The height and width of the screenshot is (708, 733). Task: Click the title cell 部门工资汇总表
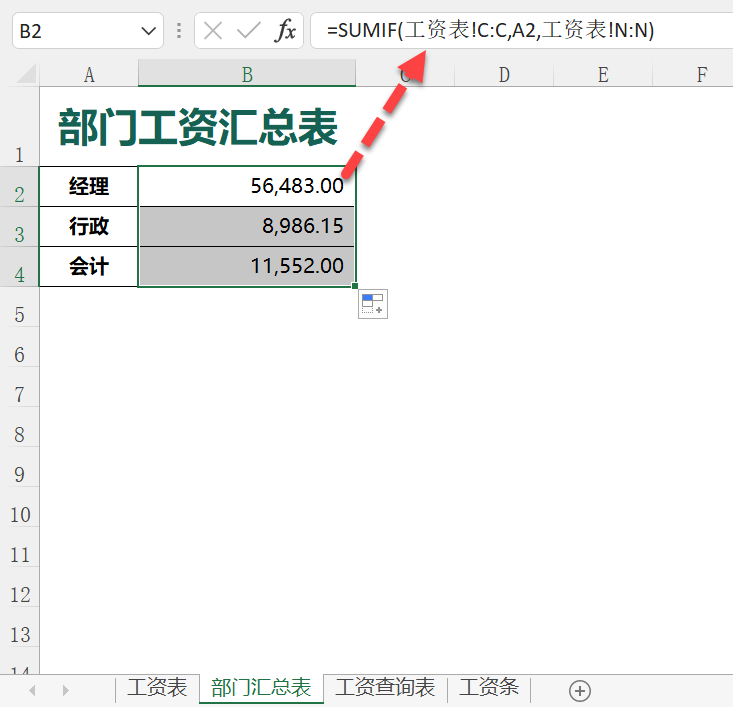tap(198, 126)
